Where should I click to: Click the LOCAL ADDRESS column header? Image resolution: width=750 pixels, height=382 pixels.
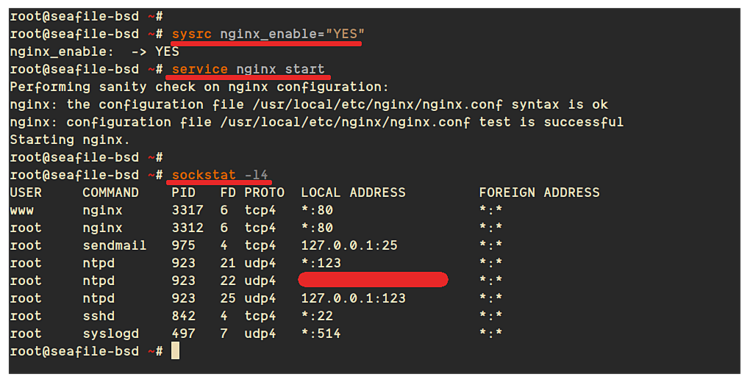click(353, 193)
